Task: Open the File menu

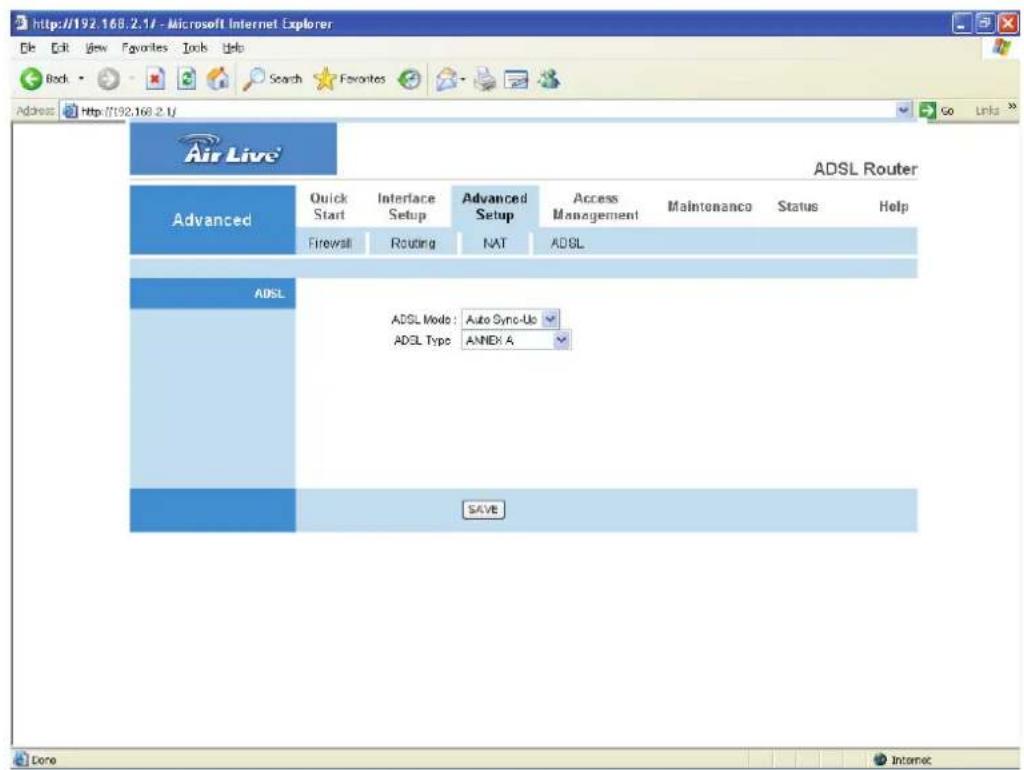Action: (27, 48)
